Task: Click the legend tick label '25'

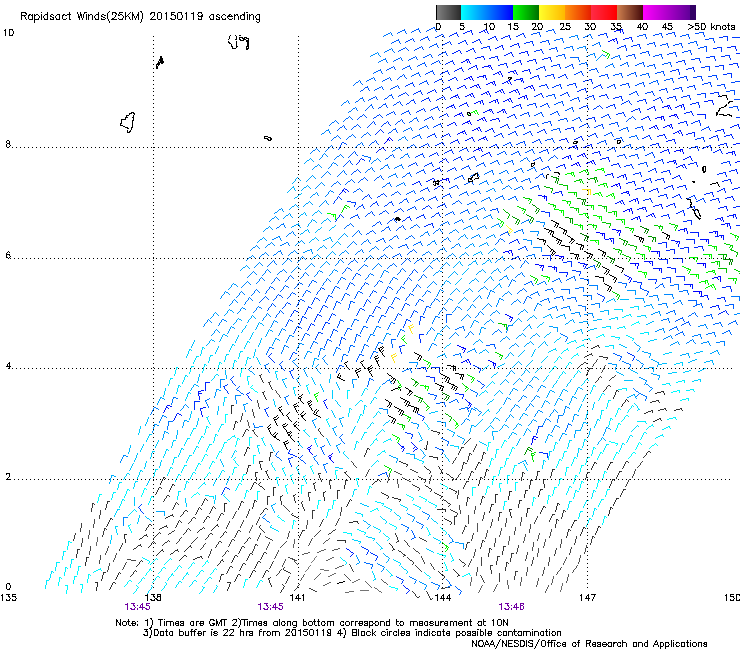Action: point(565,27)
